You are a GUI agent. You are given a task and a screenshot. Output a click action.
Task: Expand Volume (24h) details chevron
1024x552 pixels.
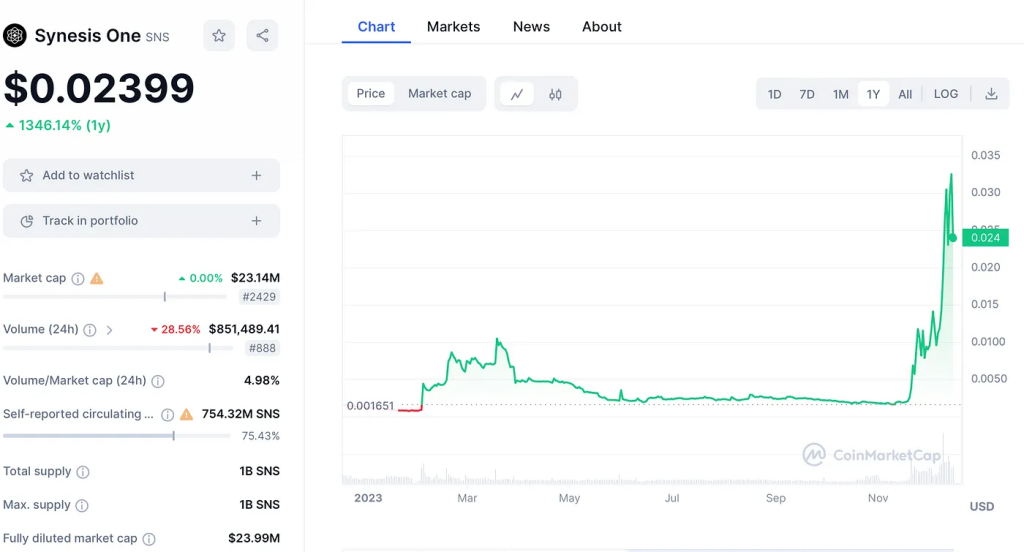110,330
